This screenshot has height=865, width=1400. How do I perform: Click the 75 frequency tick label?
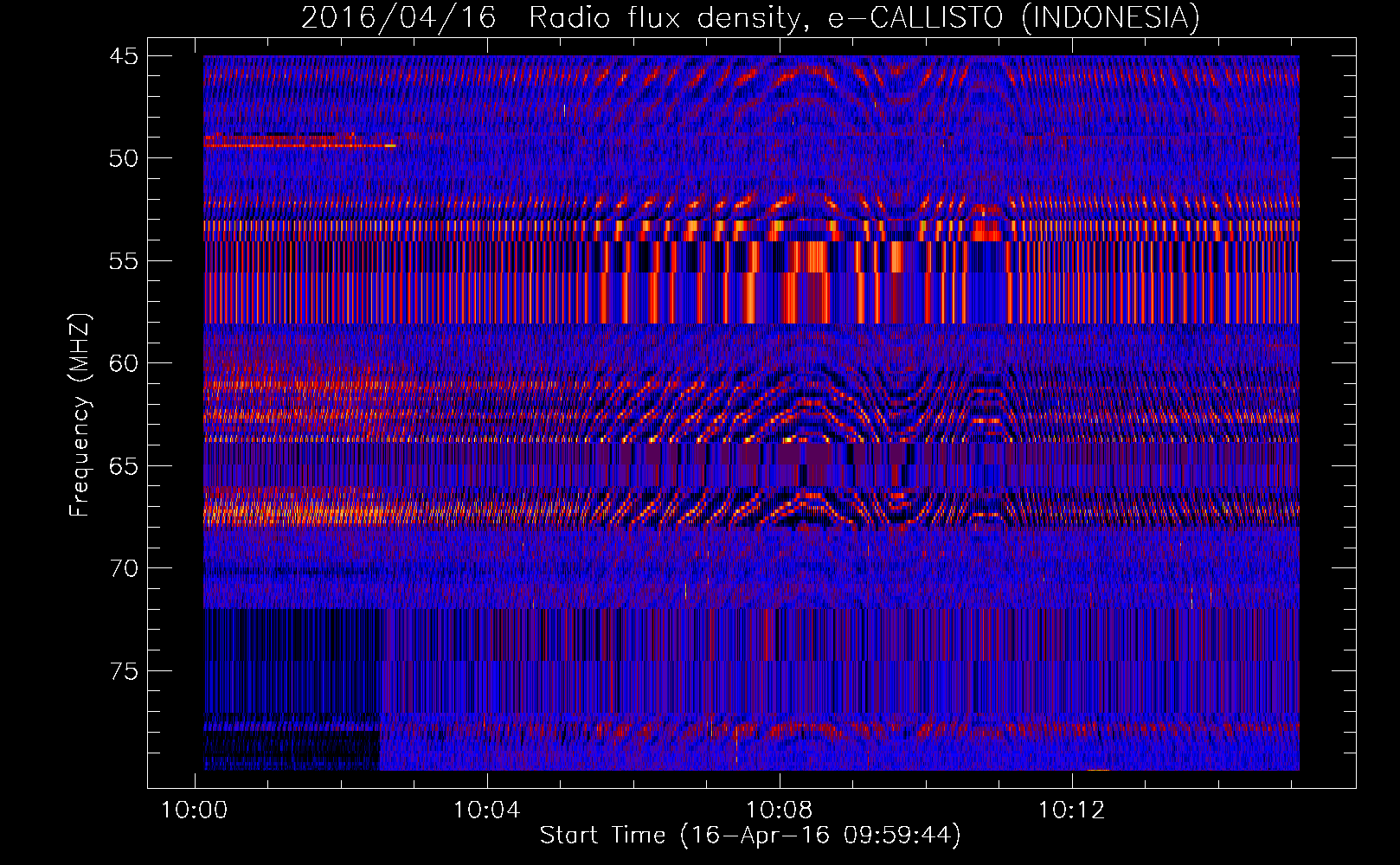(x=124, y=671)
